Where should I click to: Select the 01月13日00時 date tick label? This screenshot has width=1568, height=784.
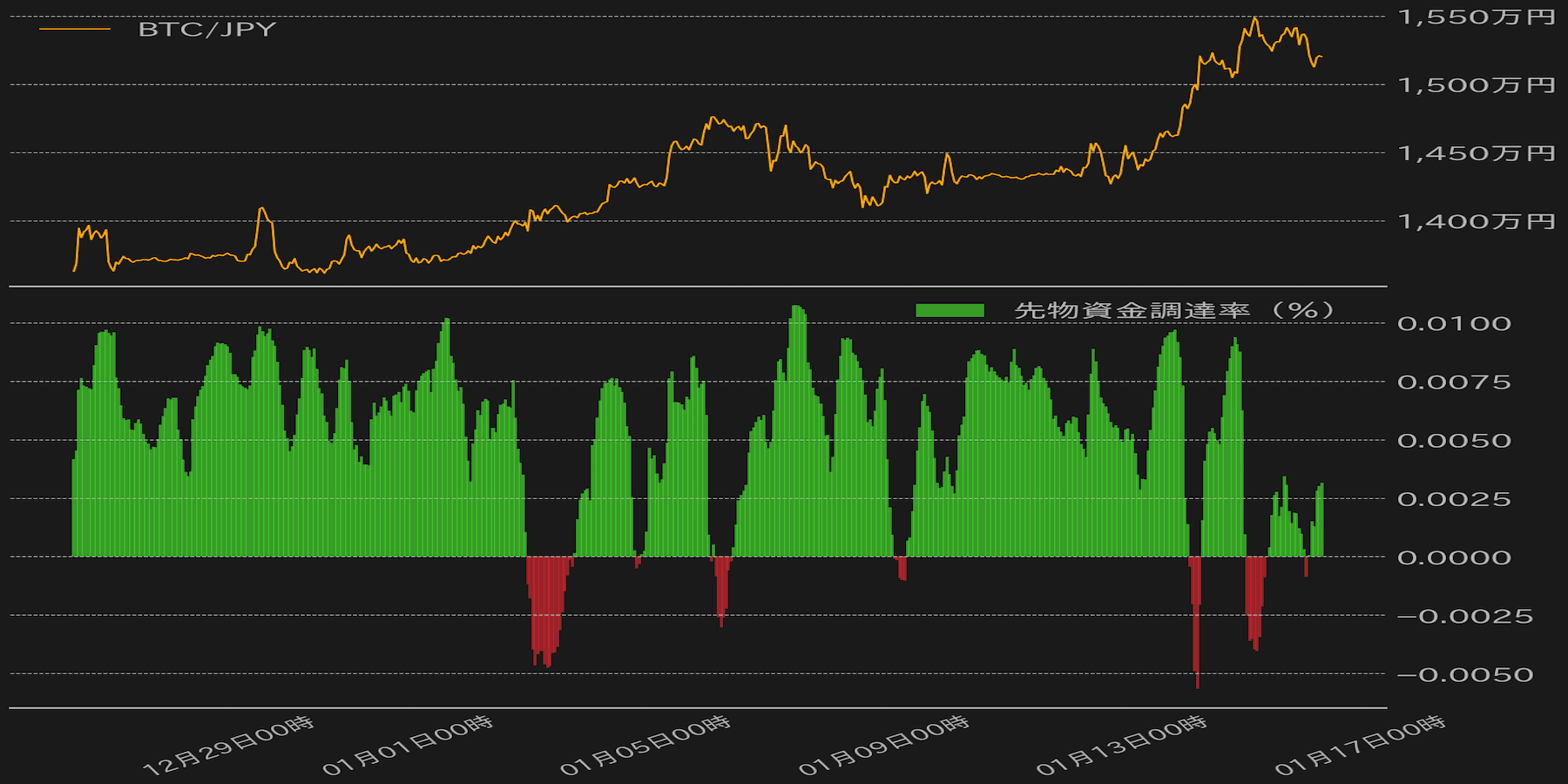click(x=1121, y=746)
